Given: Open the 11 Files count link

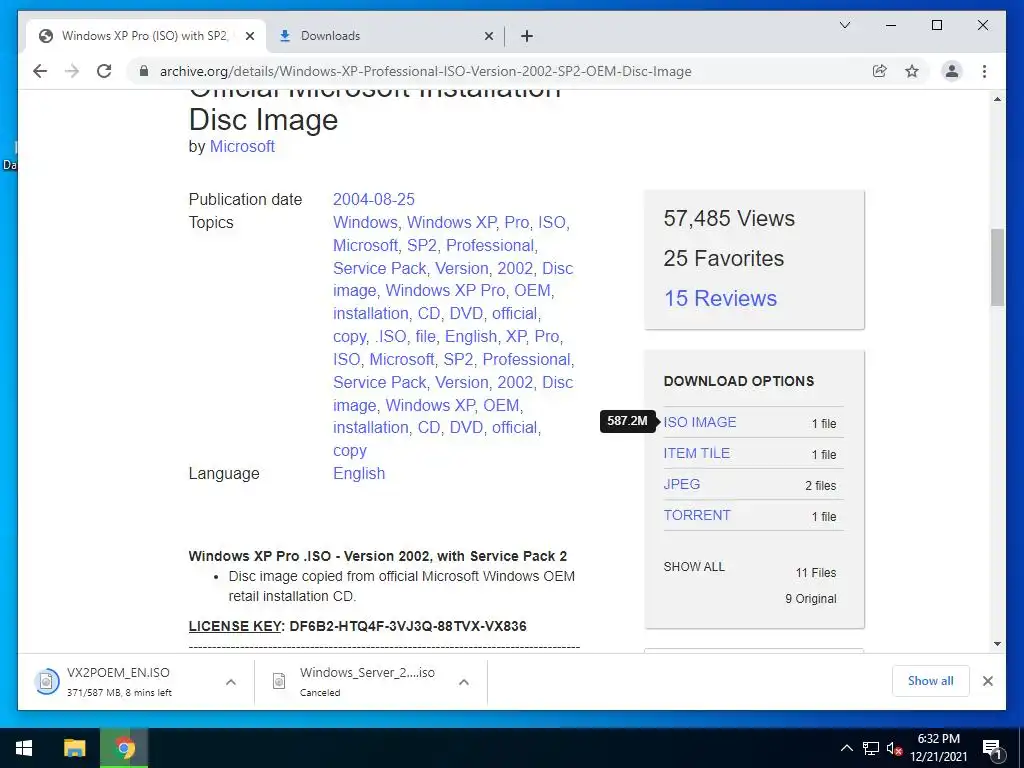Looking at the screenshot, I should (x=816, y=573).
